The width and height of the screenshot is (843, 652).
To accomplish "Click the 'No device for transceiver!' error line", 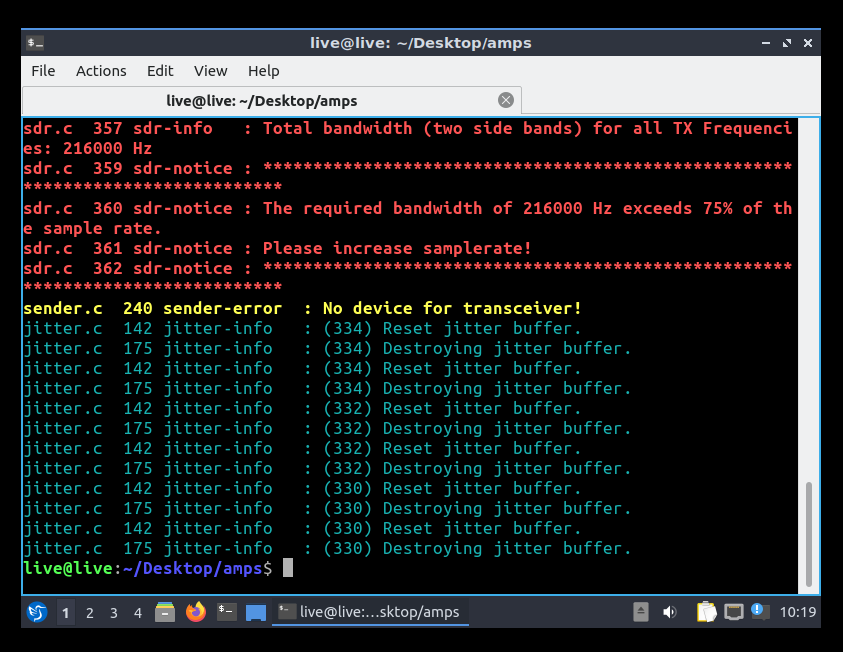I will coord(302,309).
